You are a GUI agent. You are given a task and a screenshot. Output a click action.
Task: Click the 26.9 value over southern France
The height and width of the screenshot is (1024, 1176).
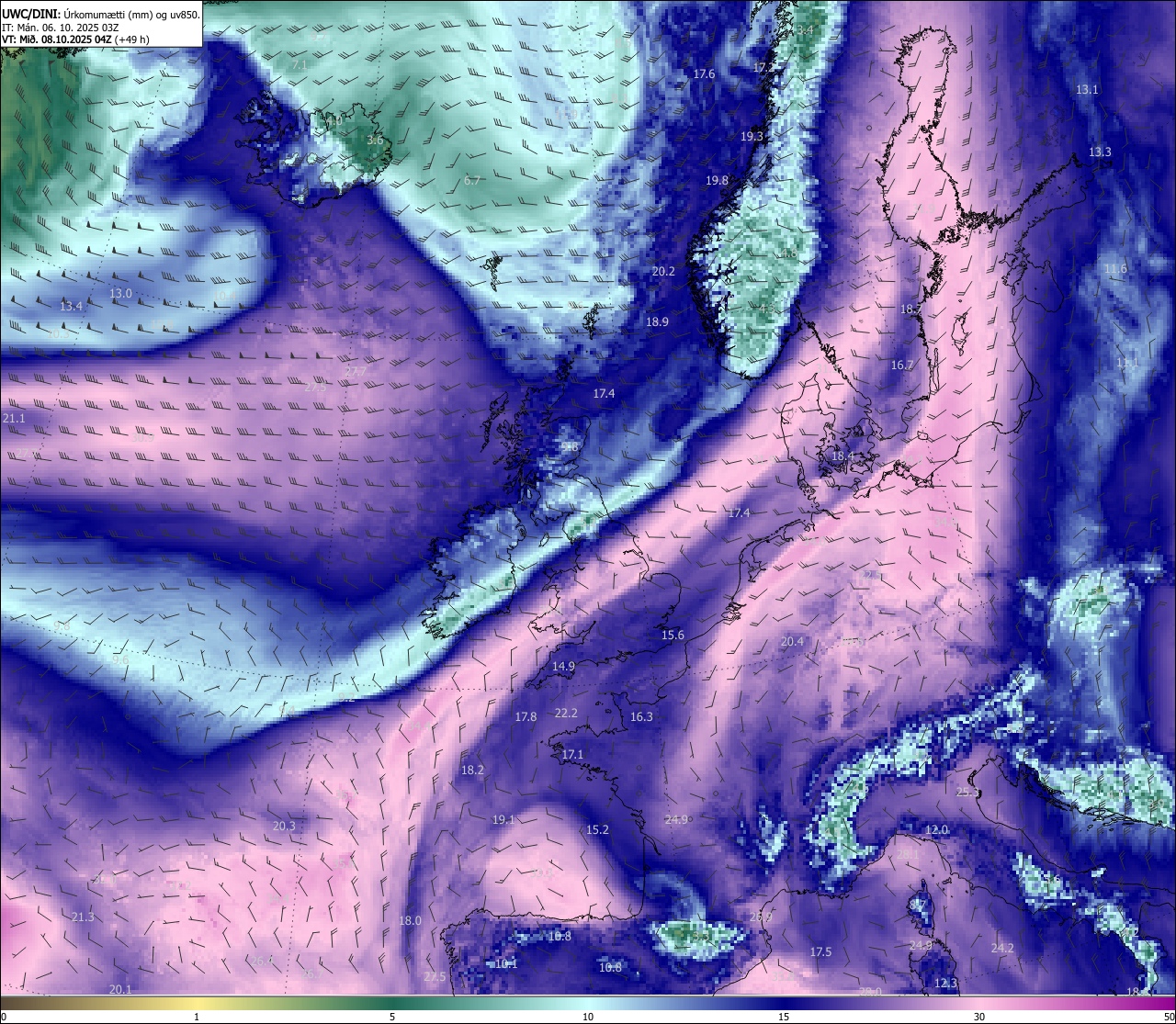761,917
